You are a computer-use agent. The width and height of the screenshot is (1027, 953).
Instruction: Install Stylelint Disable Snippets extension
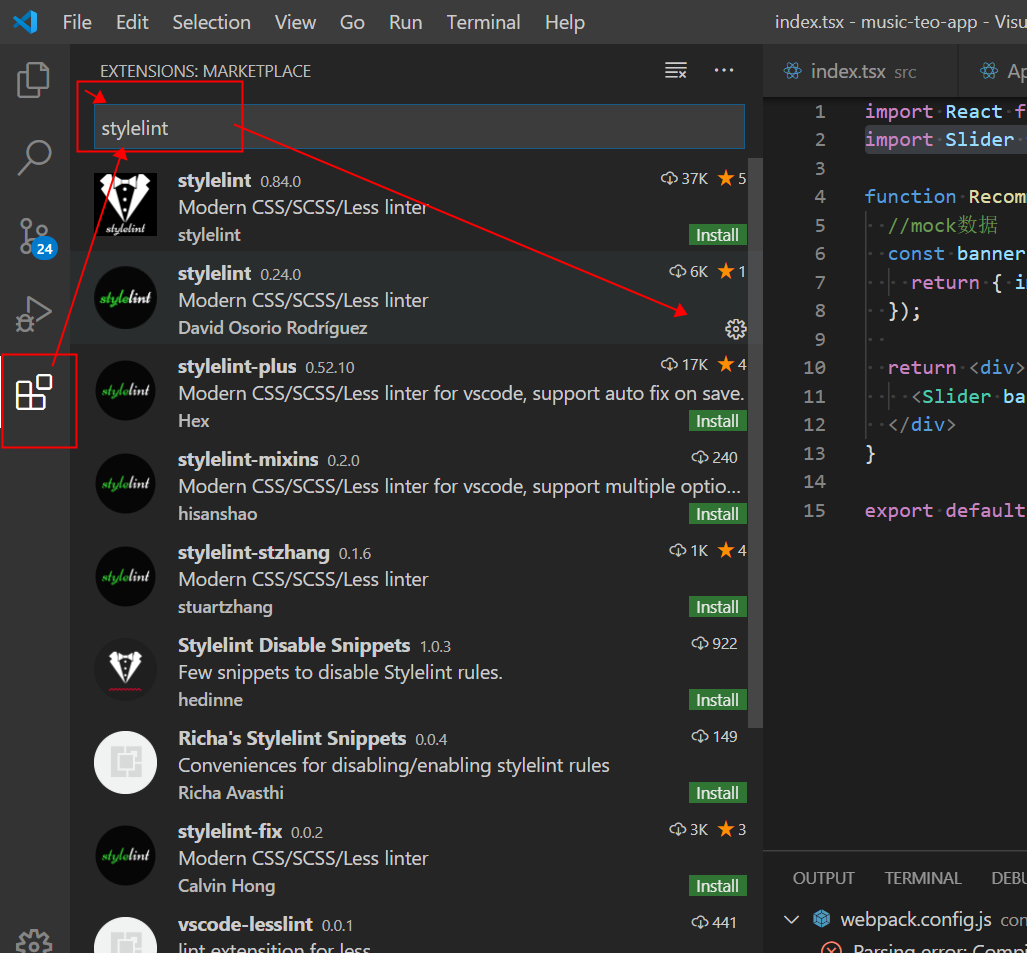(717, 700)
